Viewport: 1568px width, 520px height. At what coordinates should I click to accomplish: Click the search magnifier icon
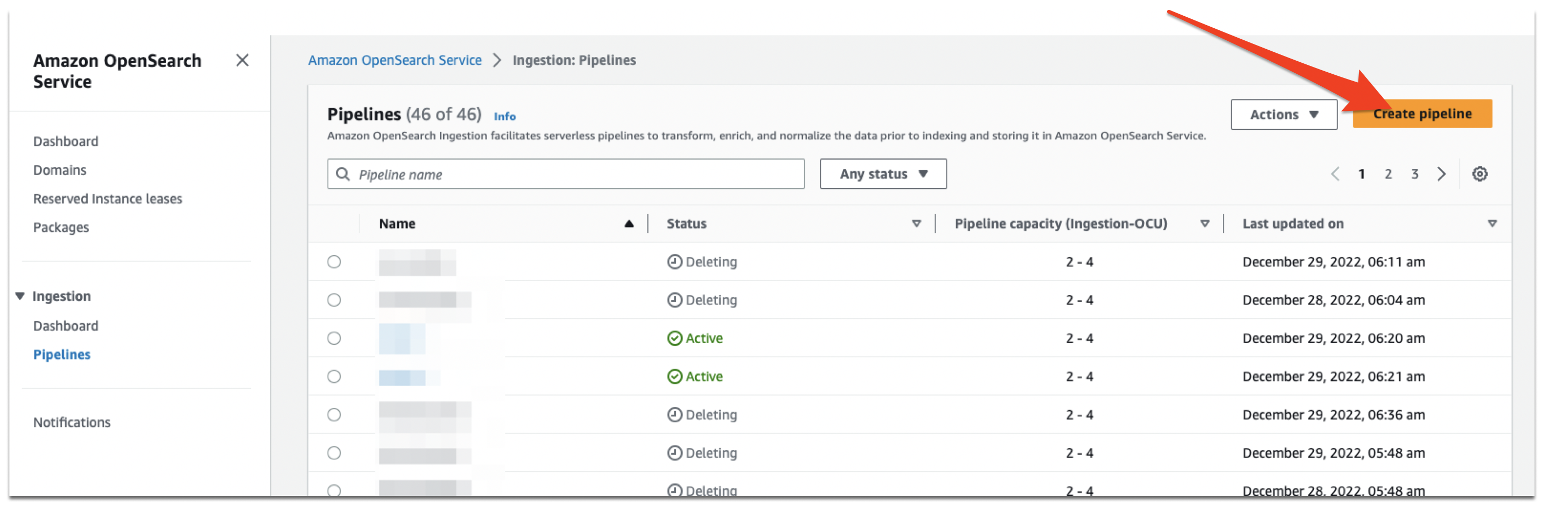coord(343,174)
